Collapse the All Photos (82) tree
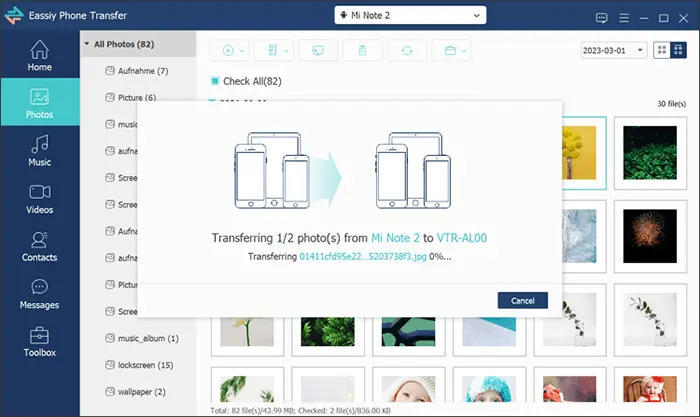 tap(87, 44)
